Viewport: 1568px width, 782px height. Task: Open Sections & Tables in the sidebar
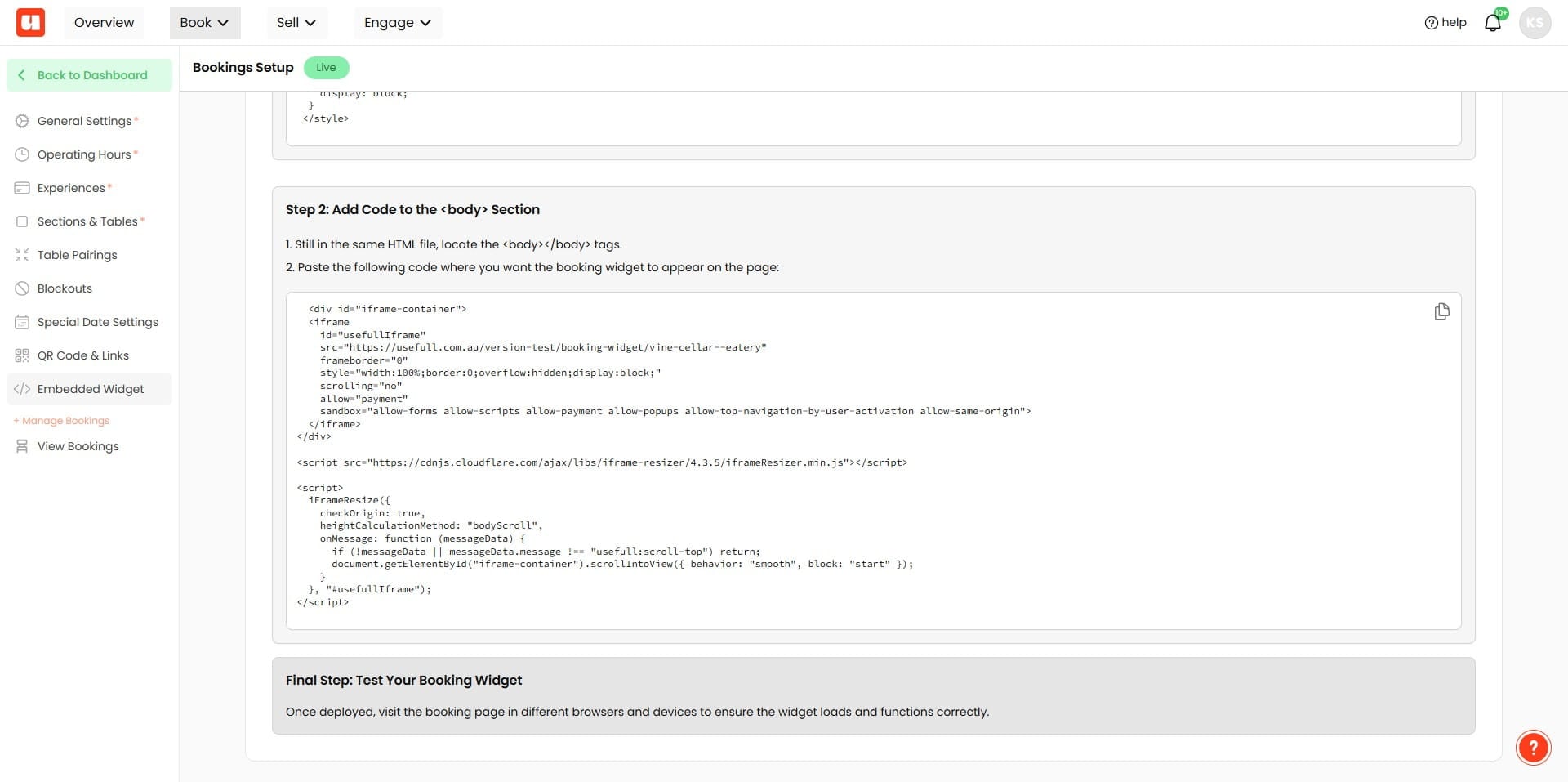pos(89,221)
